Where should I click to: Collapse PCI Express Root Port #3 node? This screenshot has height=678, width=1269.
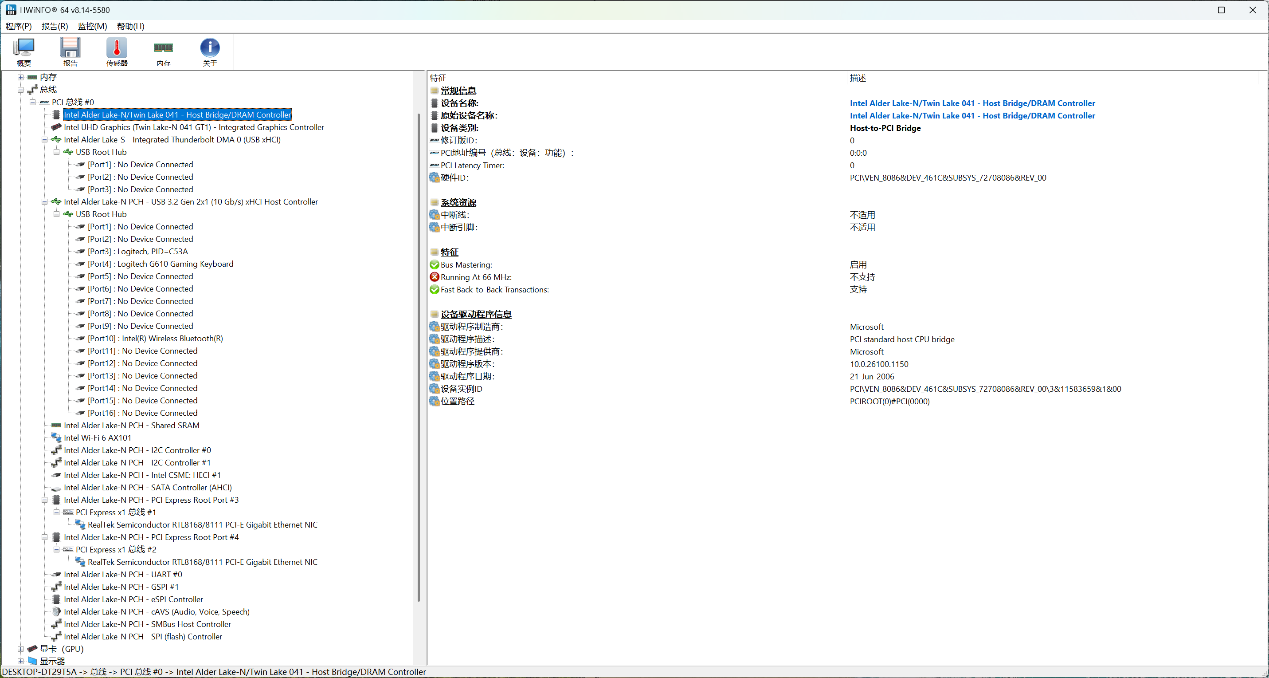tap(45, 500)
